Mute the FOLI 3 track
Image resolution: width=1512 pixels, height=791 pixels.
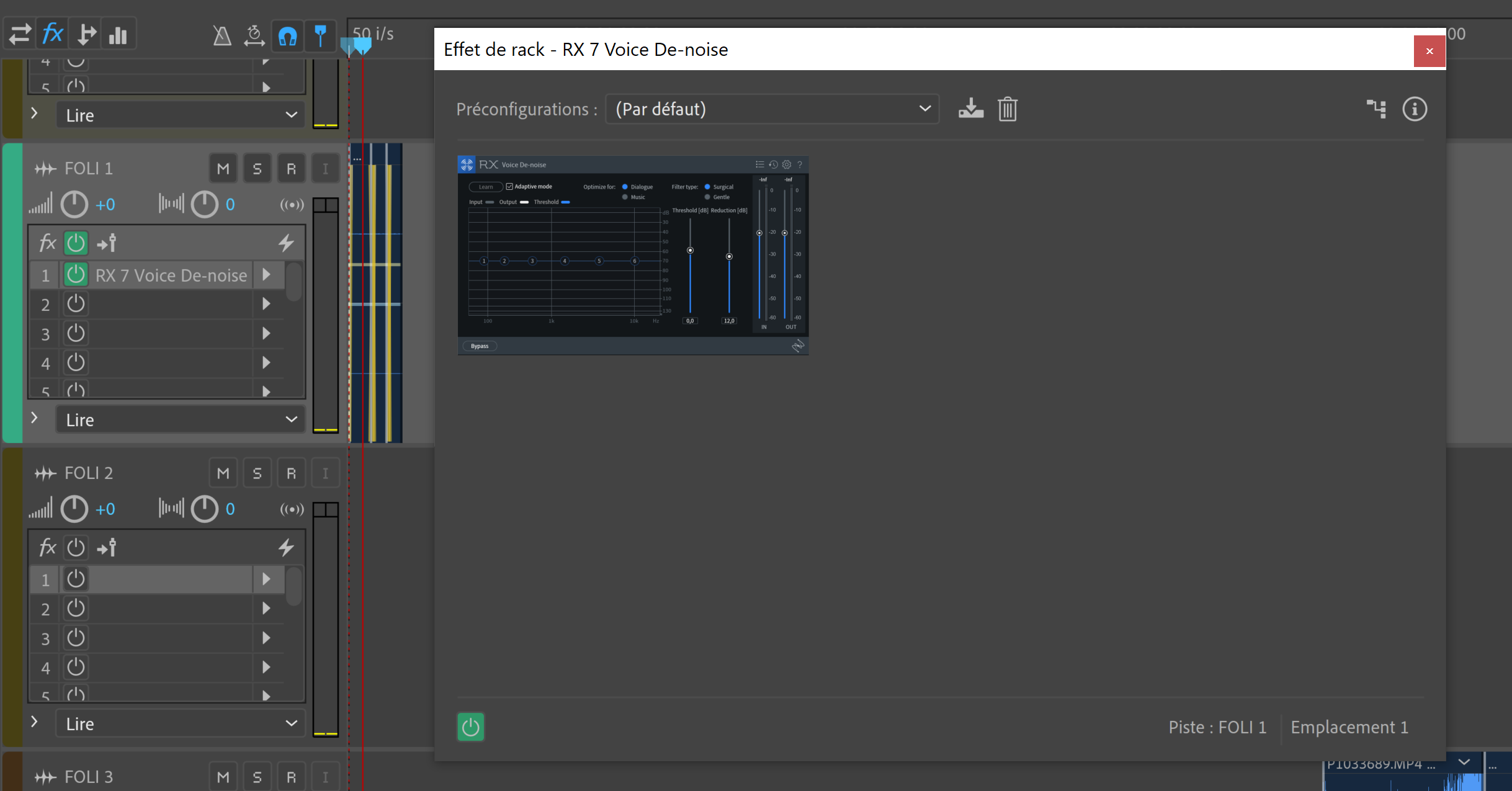click(x=223, y=777)
